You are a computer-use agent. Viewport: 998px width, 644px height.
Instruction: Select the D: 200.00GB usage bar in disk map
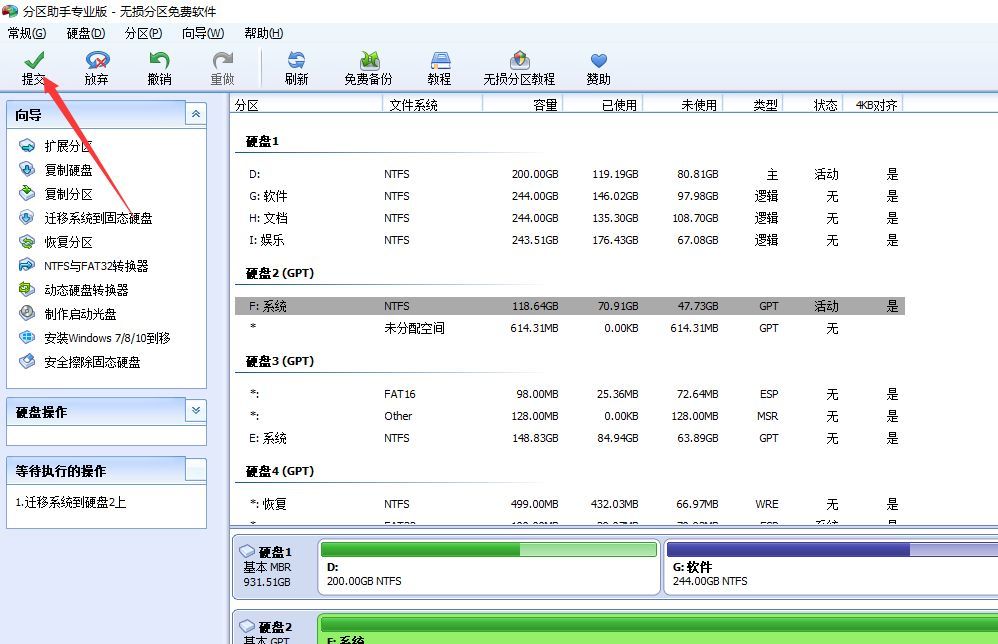[489, 549]
